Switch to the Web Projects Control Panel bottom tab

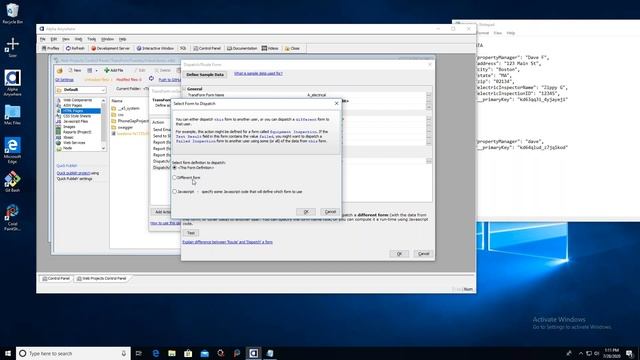tap(102, 278)
